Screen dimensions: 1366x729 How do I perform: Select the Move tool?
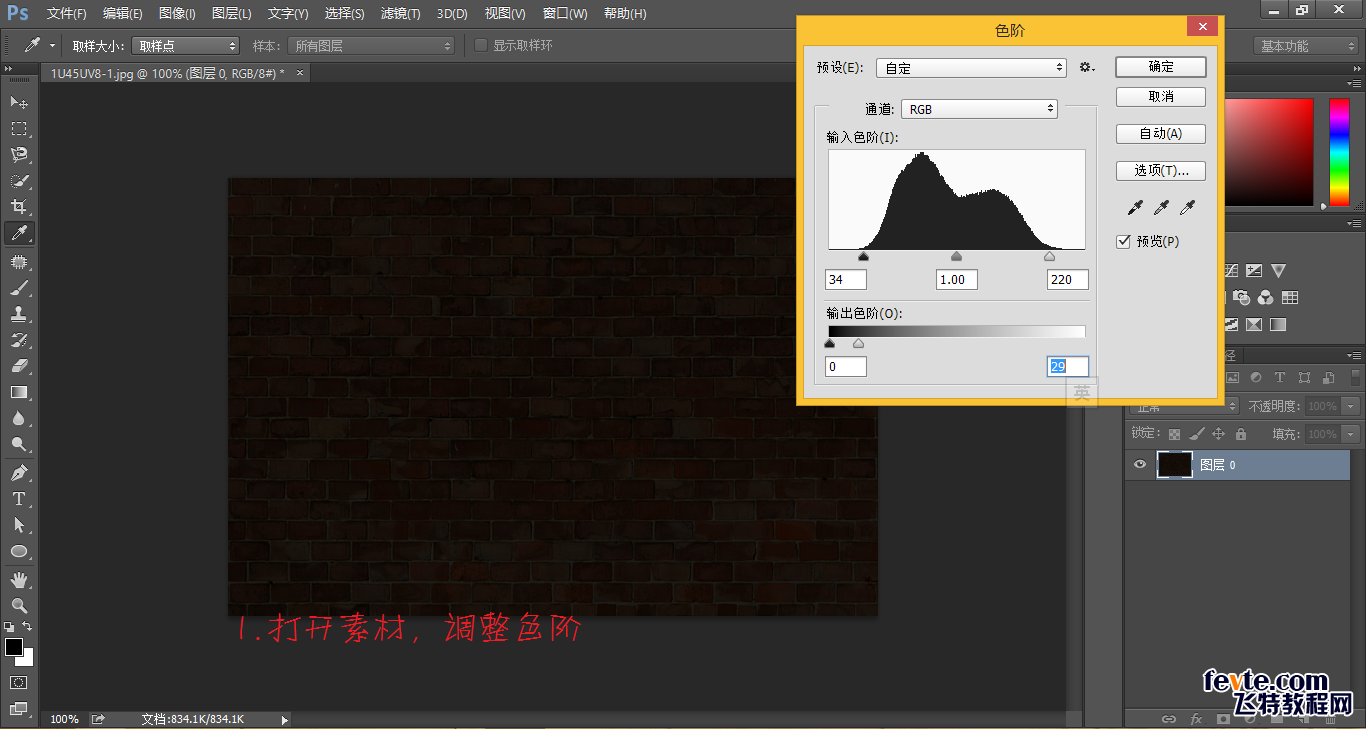[x=19, y=102]
